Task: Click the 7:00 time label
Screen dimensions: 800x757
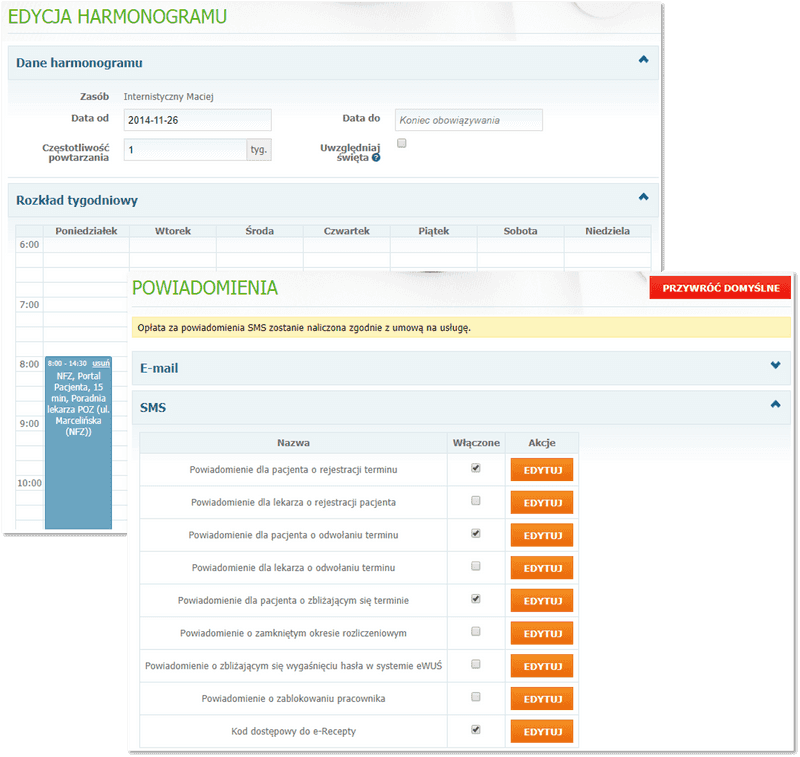Action: tap(29, 305)
